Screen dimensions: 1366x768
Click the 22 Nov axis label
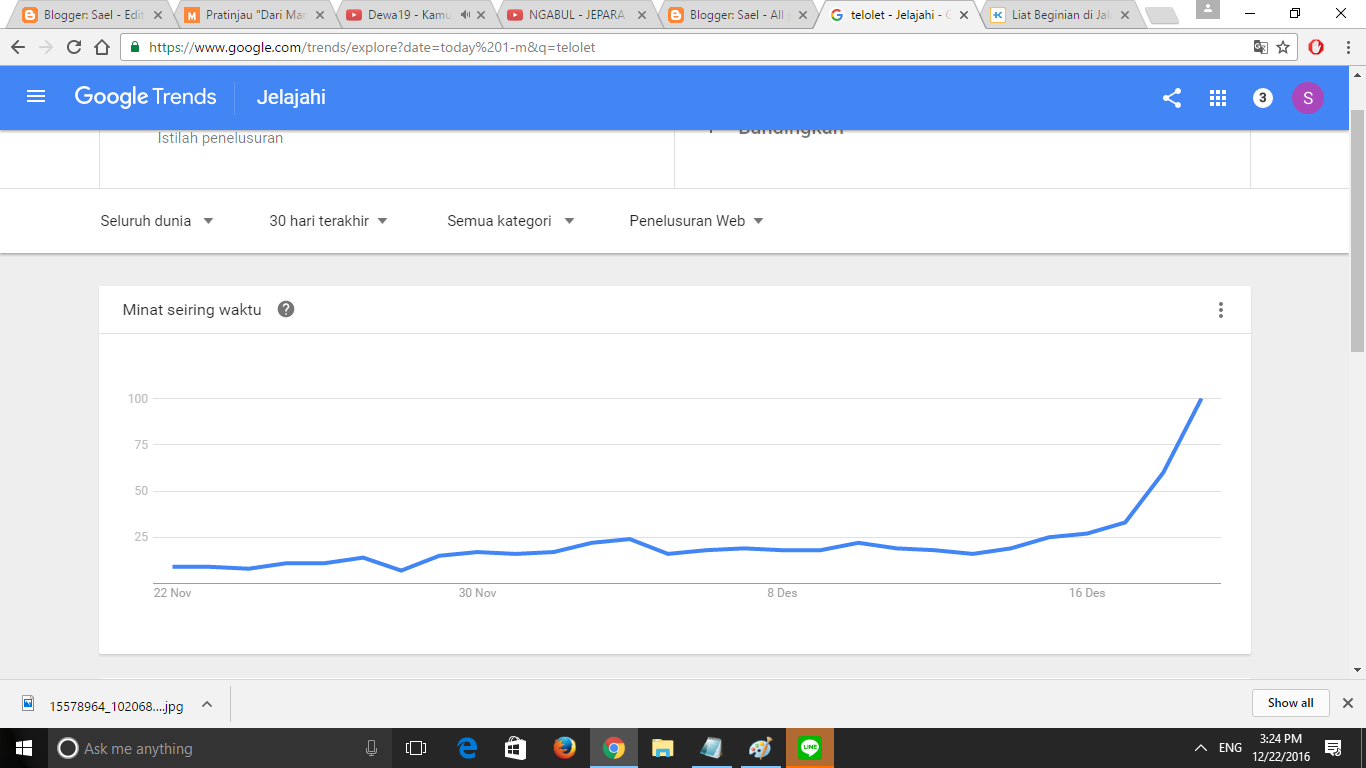point(172,593)
